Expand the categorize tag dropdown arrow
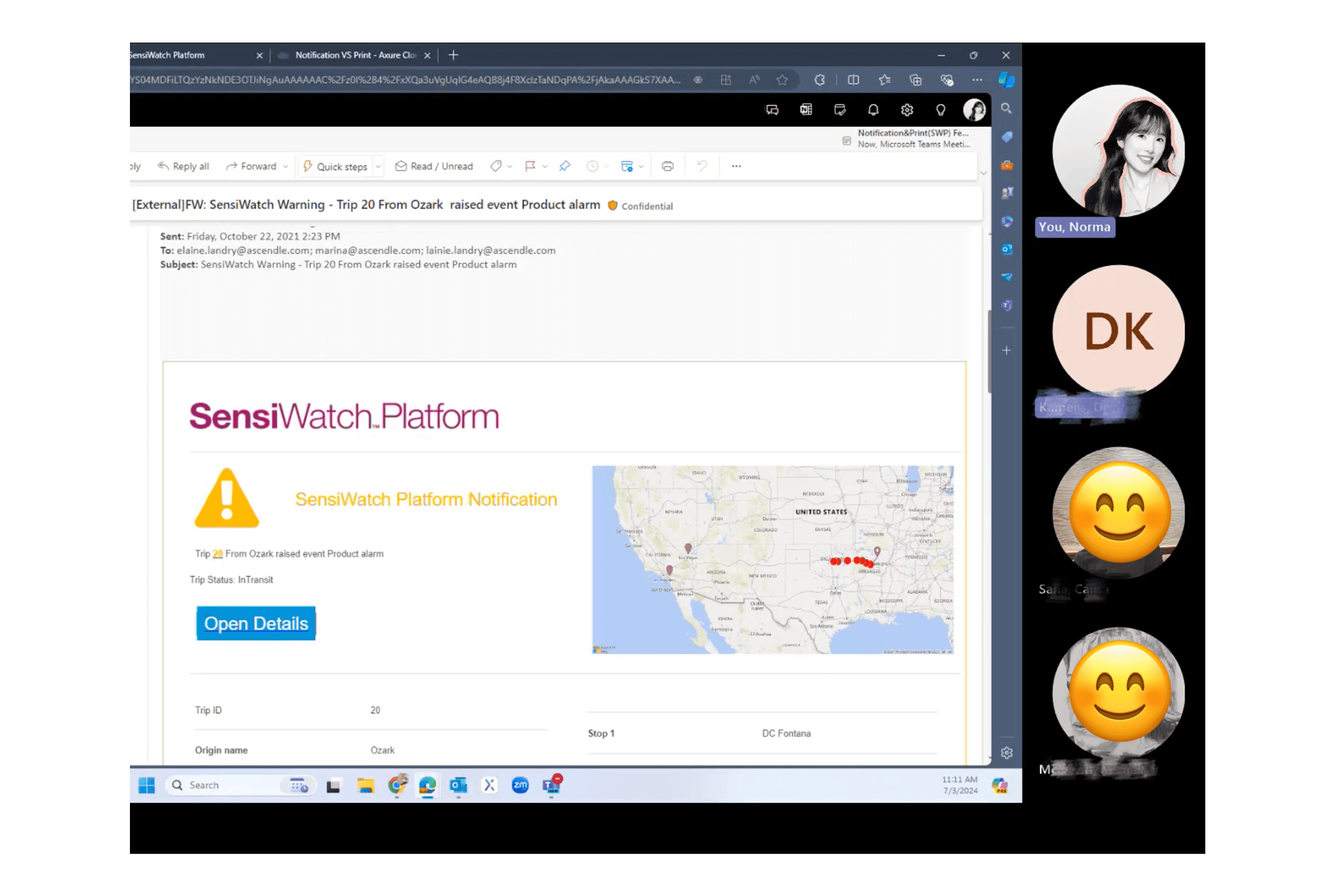1333x896 pixels. [x=510, y=167]
